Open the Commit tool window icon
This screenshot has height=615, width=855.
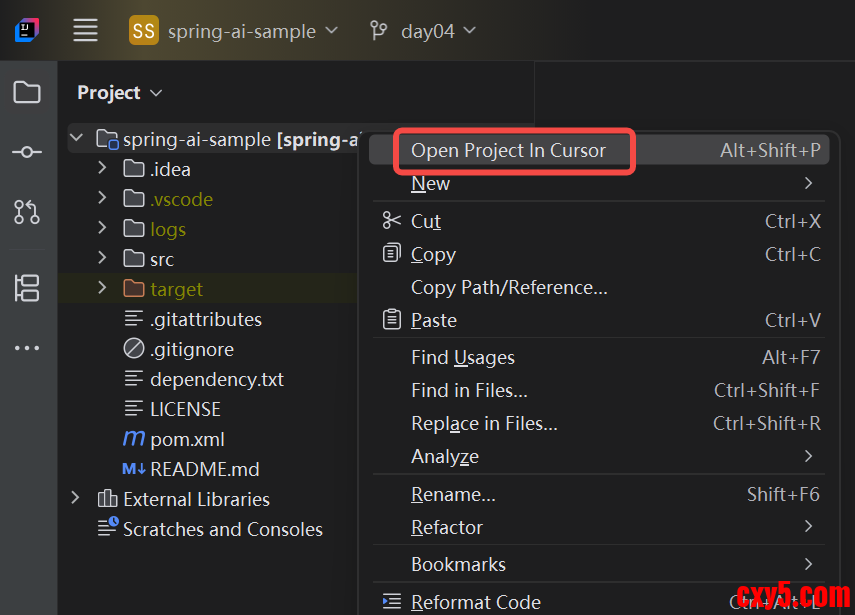tap(27, 152)
